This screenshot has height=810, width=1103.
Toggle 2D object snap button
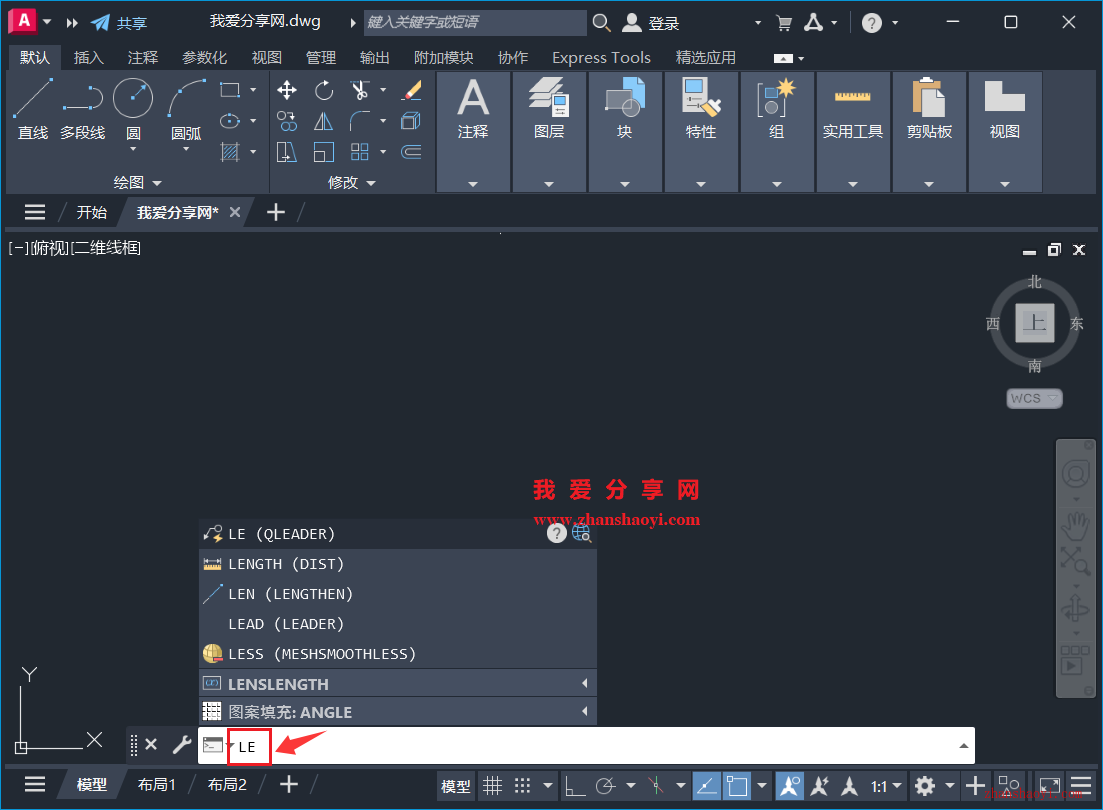click(x=737, y=785)
